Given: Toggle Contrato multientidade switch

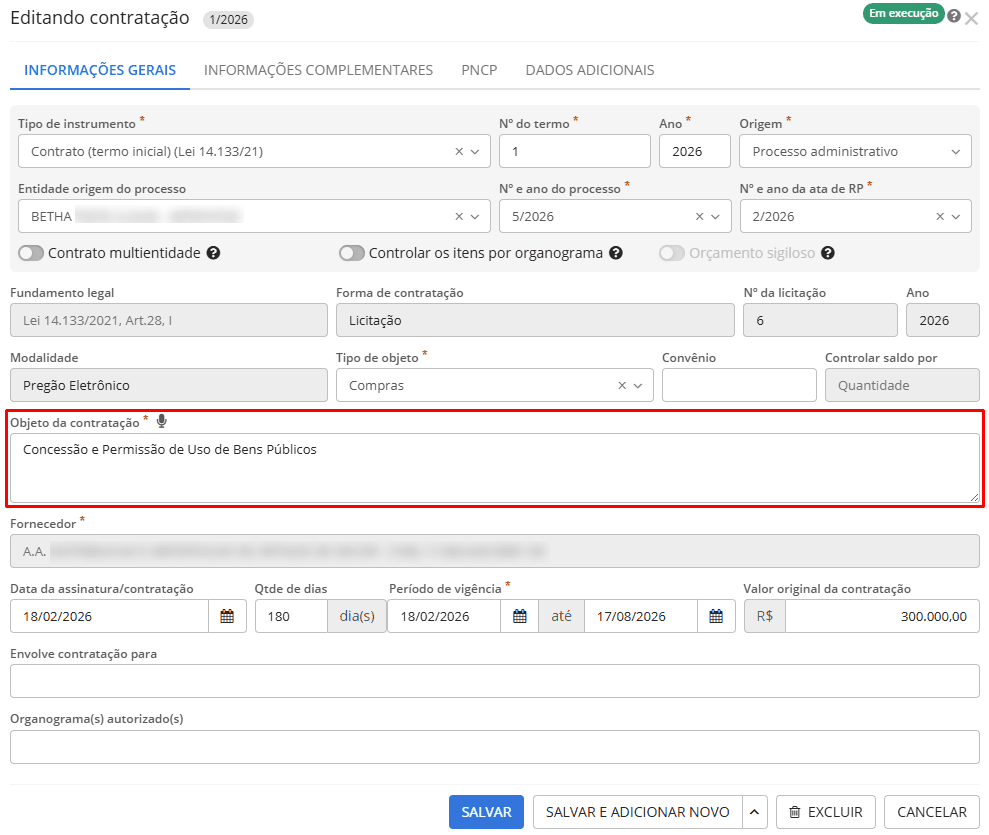Looking at the screenshot, I should [31, 254].
